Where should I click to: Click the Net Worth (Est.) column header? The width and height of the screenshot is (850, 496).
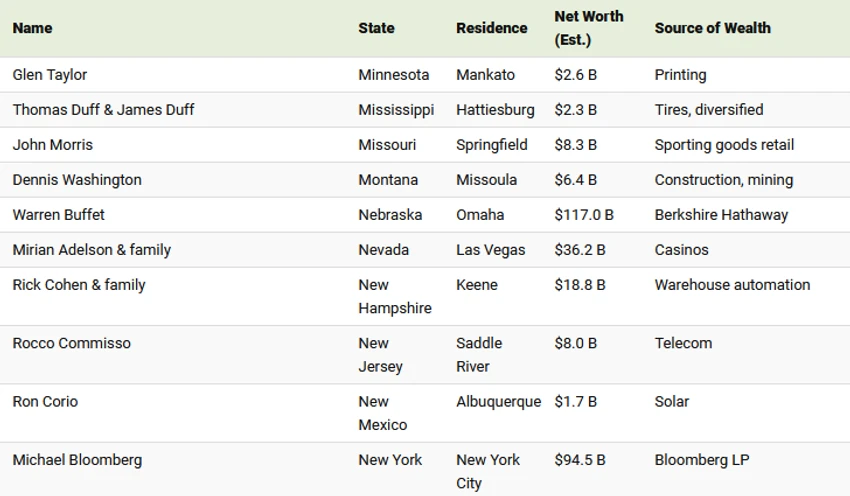589,28
